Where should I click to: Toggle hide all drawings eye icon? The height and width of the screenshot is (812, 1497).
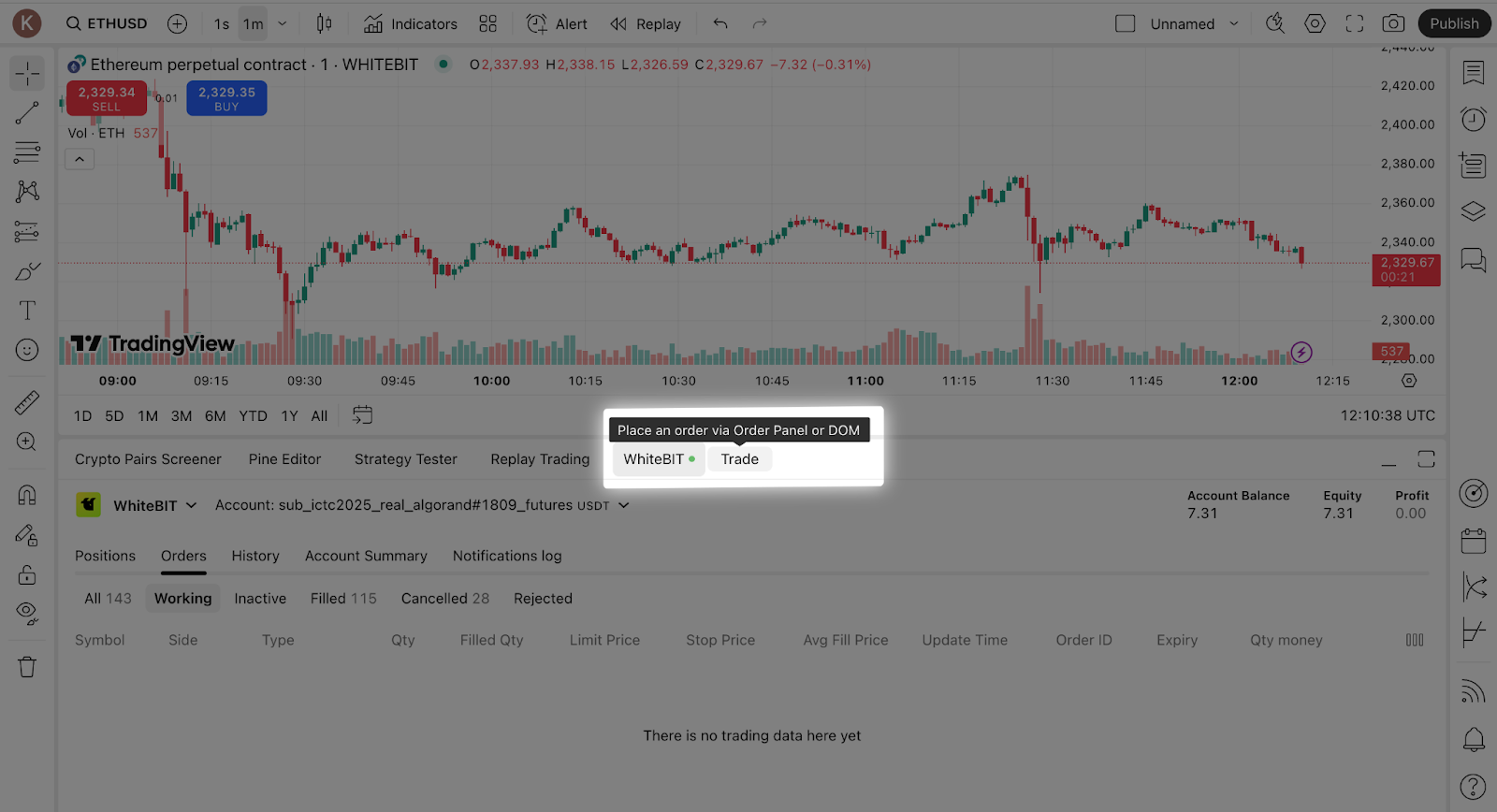[x=27, y=614]
